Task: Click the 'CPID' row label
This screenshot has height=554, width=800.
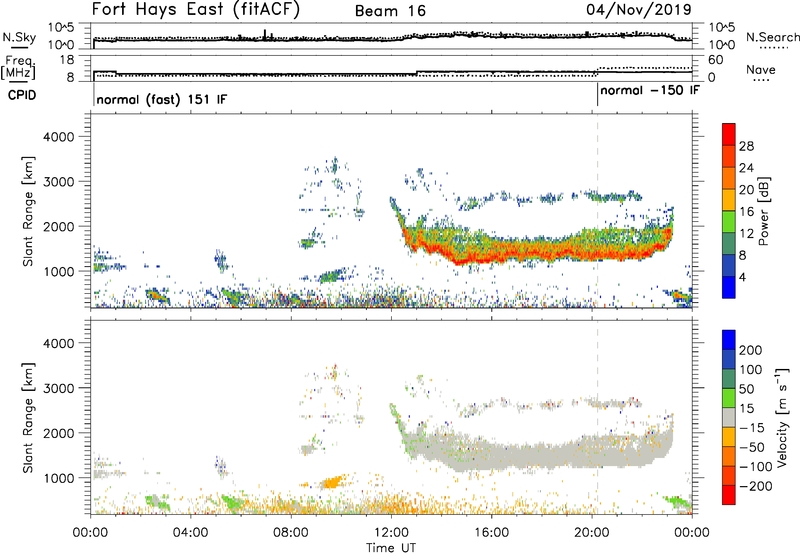Action: (x=22, y=95)
